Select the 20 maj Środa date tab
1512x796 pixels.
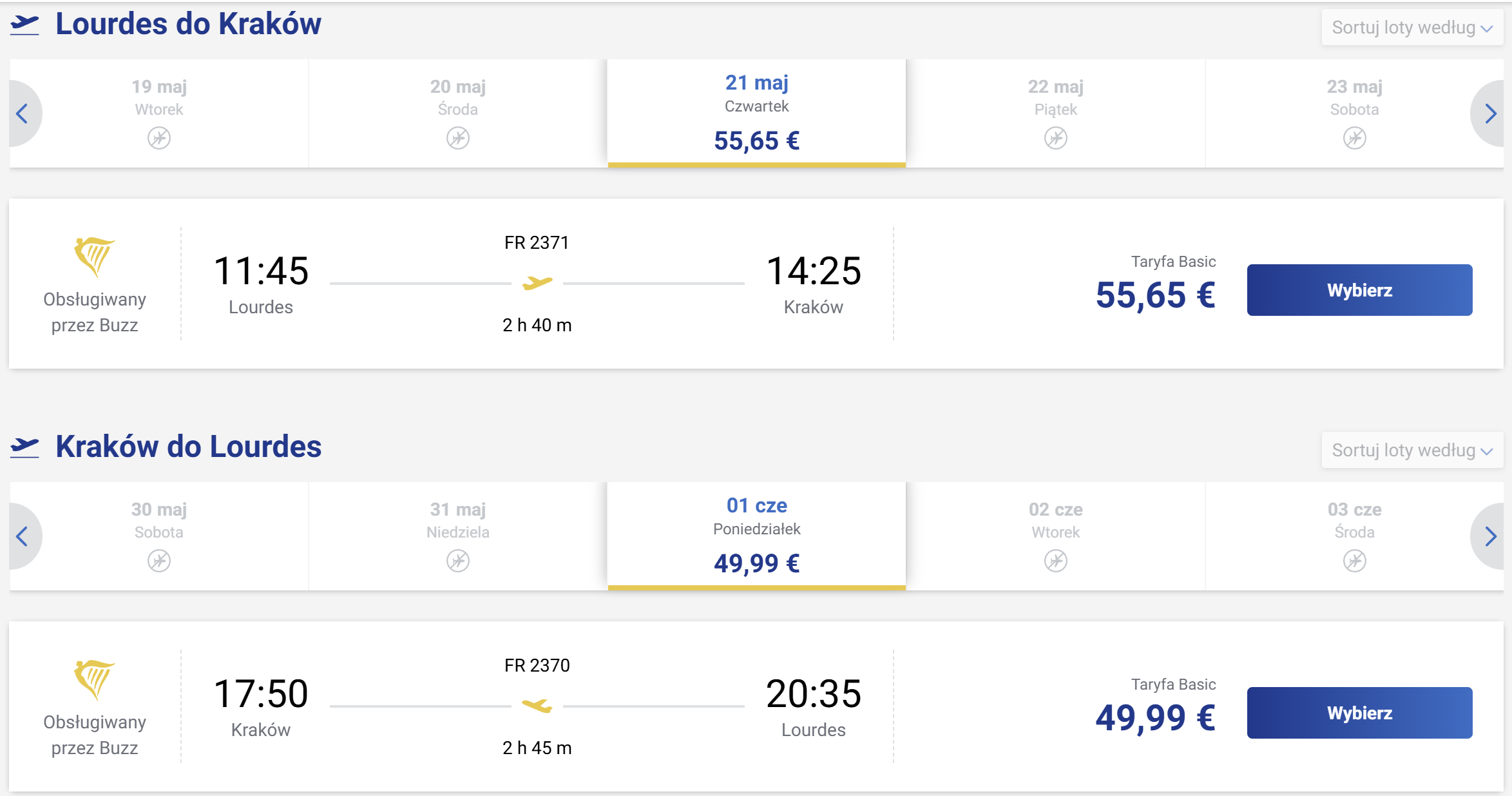click(x=458, y=113)
